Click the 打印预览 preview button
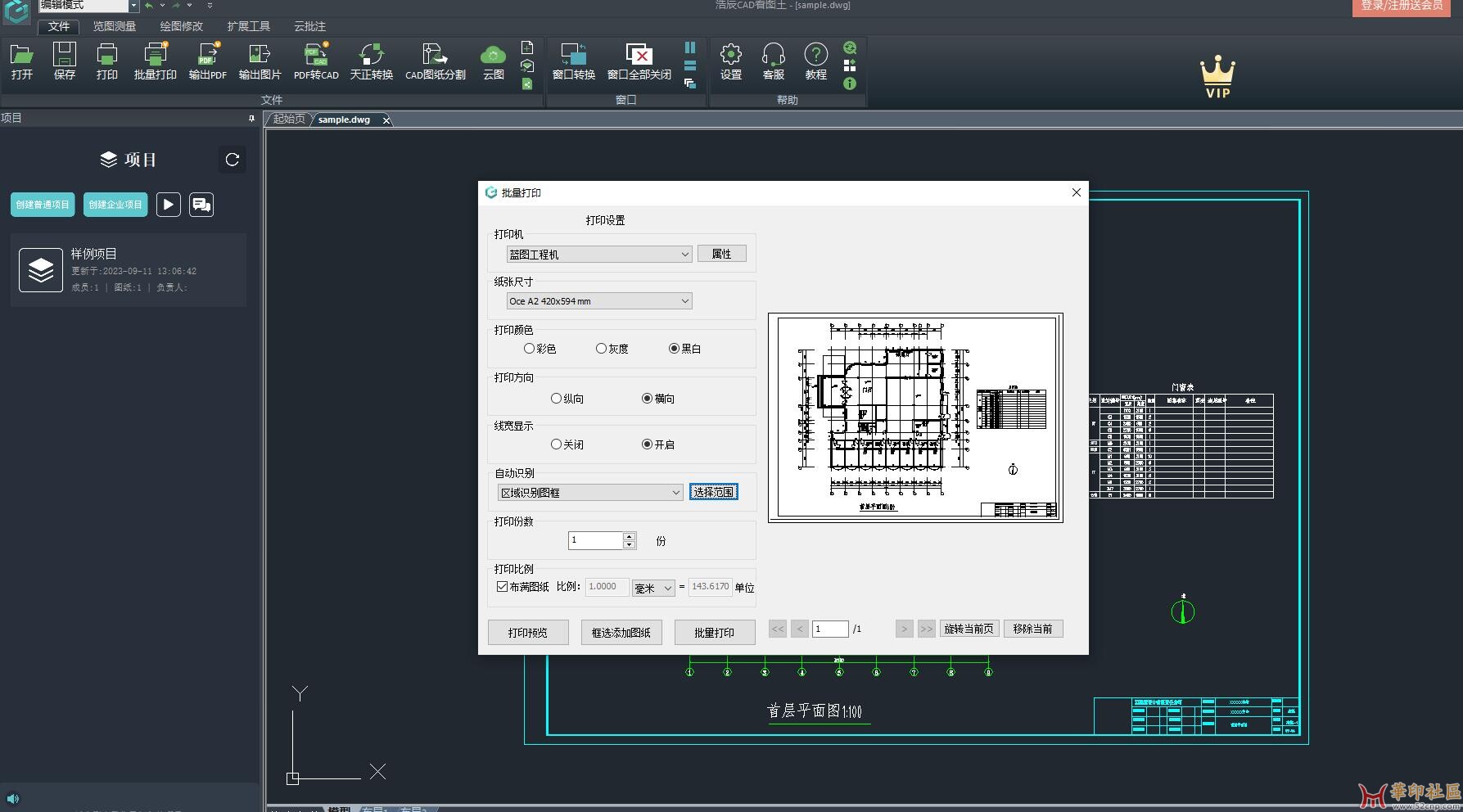The image size is (1463, 812). [x=527, y=632]
